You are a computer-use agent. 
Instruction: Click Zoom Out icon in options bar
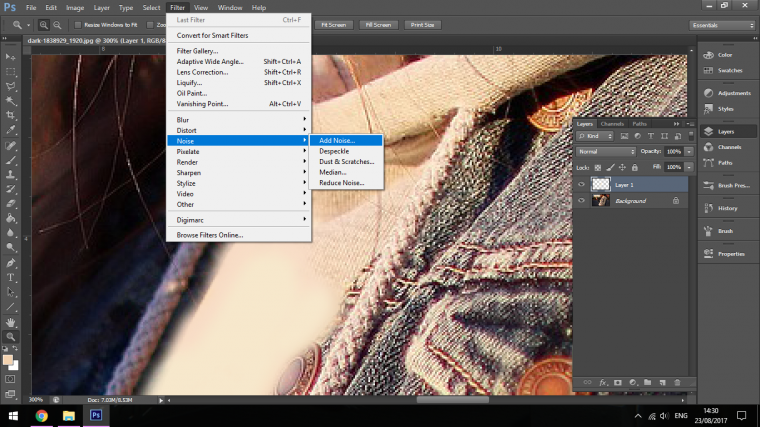point(57,25)
